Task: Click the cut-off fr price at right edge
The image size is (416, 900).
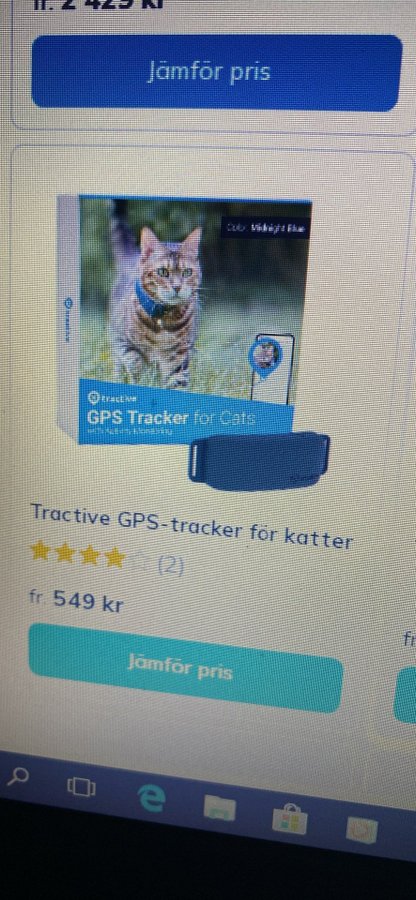Action: pos(410,639)
